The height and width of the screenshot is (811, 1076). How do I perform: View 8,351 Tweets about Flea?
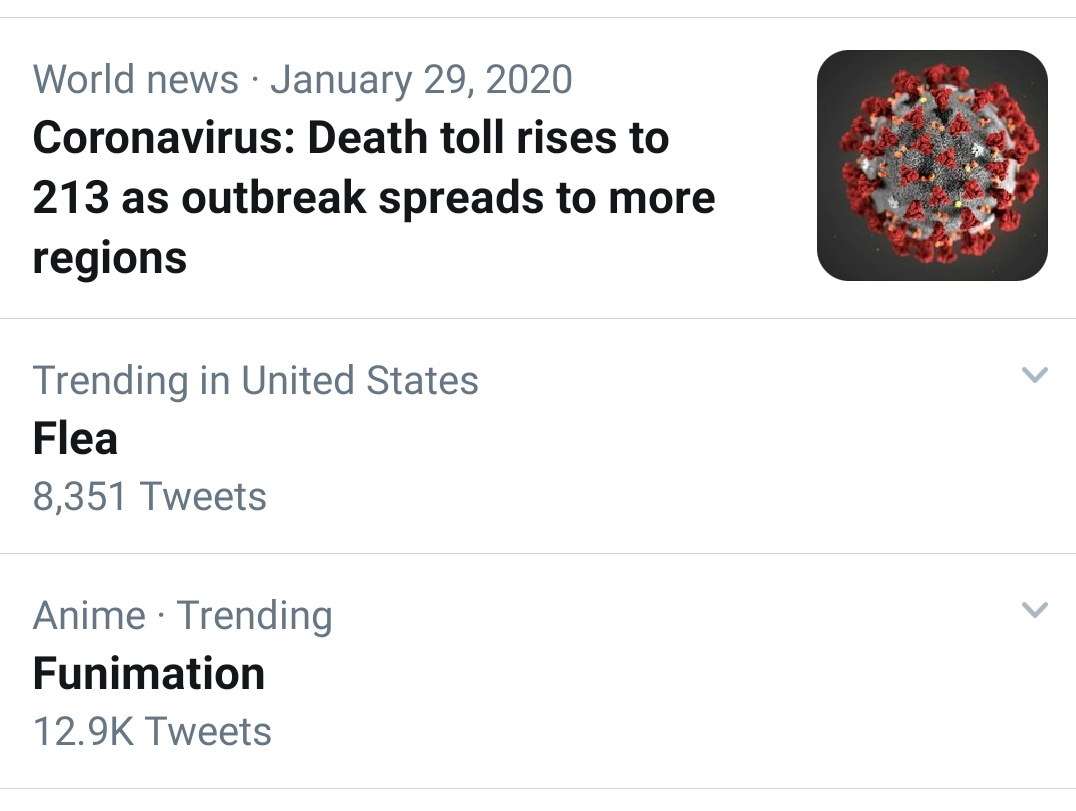tap(150, 497)
